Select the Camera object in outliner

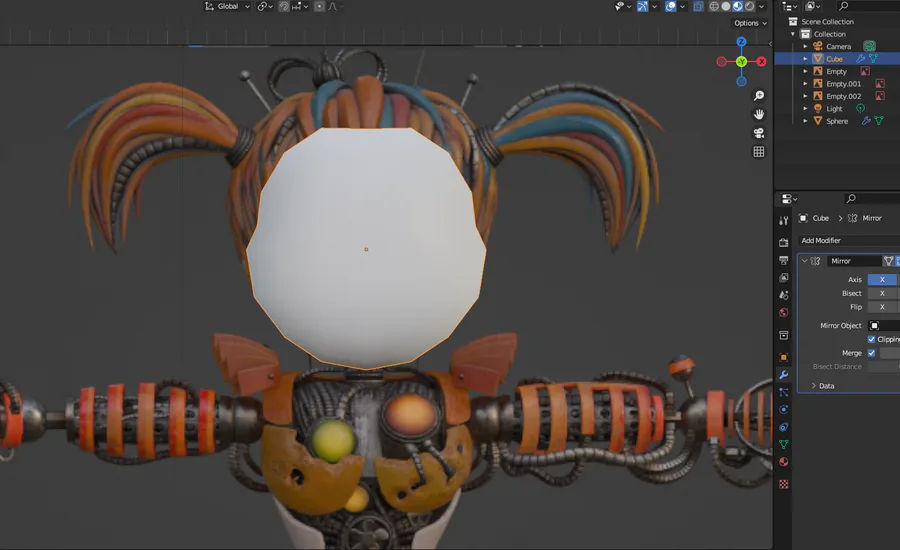pyautogui.click(x=839, y=47)
